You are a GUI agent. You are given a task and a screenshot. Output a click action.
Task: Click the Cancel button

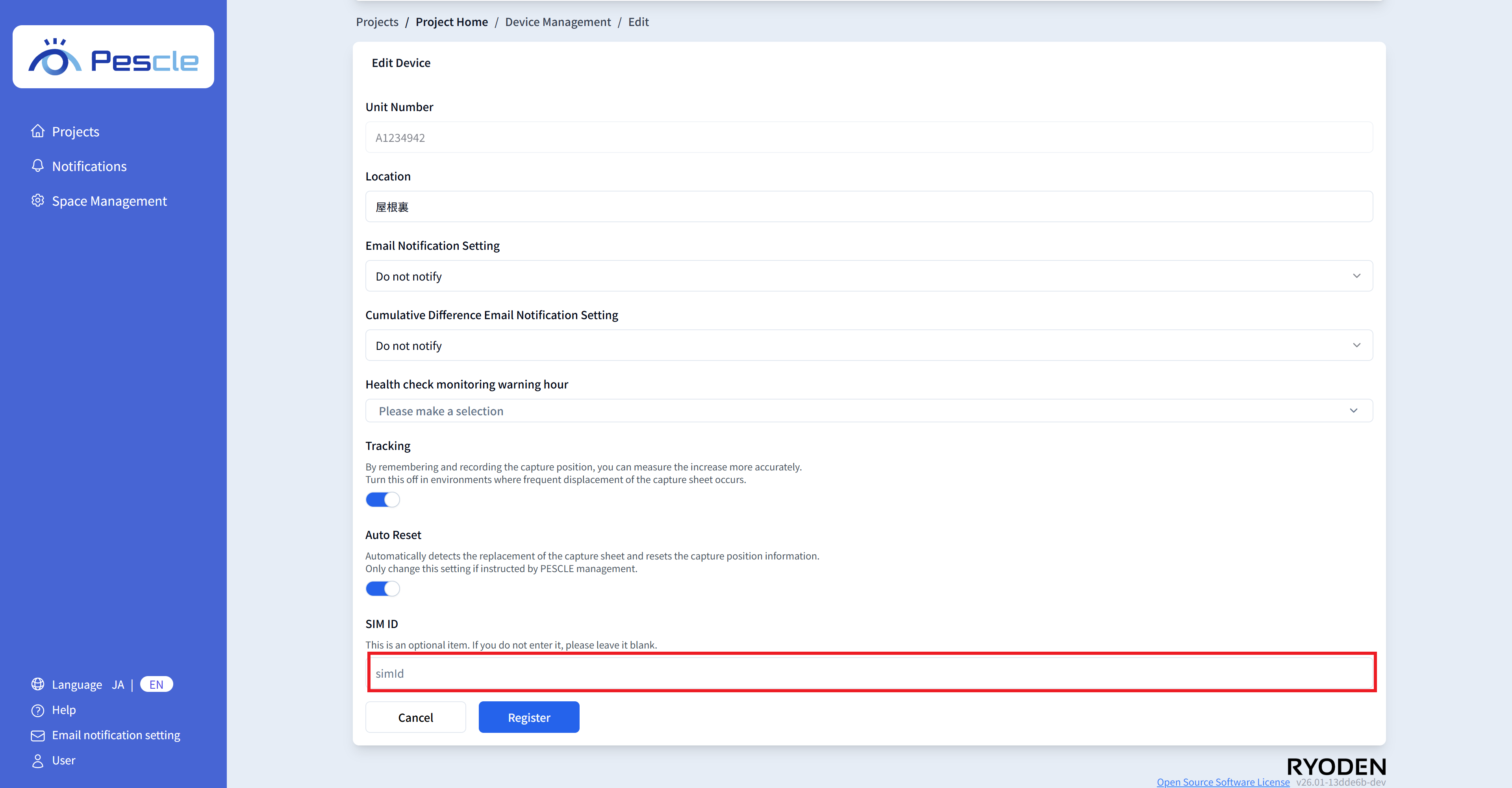click(415, 717)
